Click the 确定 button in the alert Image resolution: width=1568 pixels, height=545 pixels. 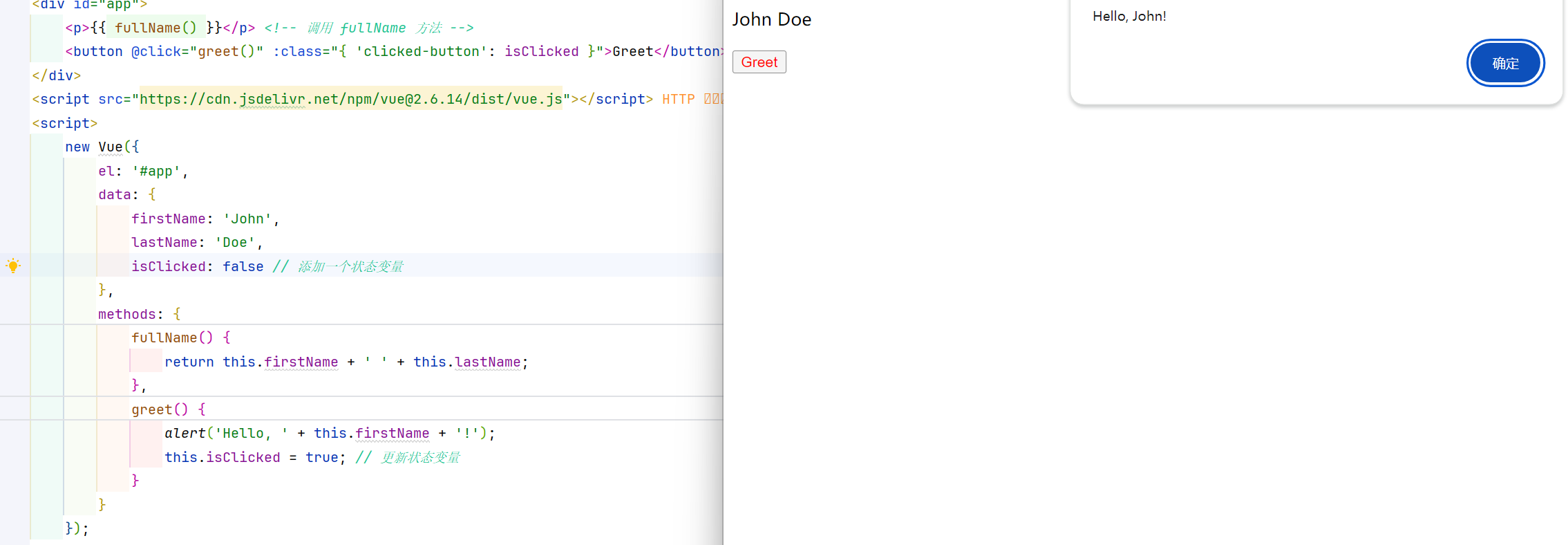[x=1505, y=63]
